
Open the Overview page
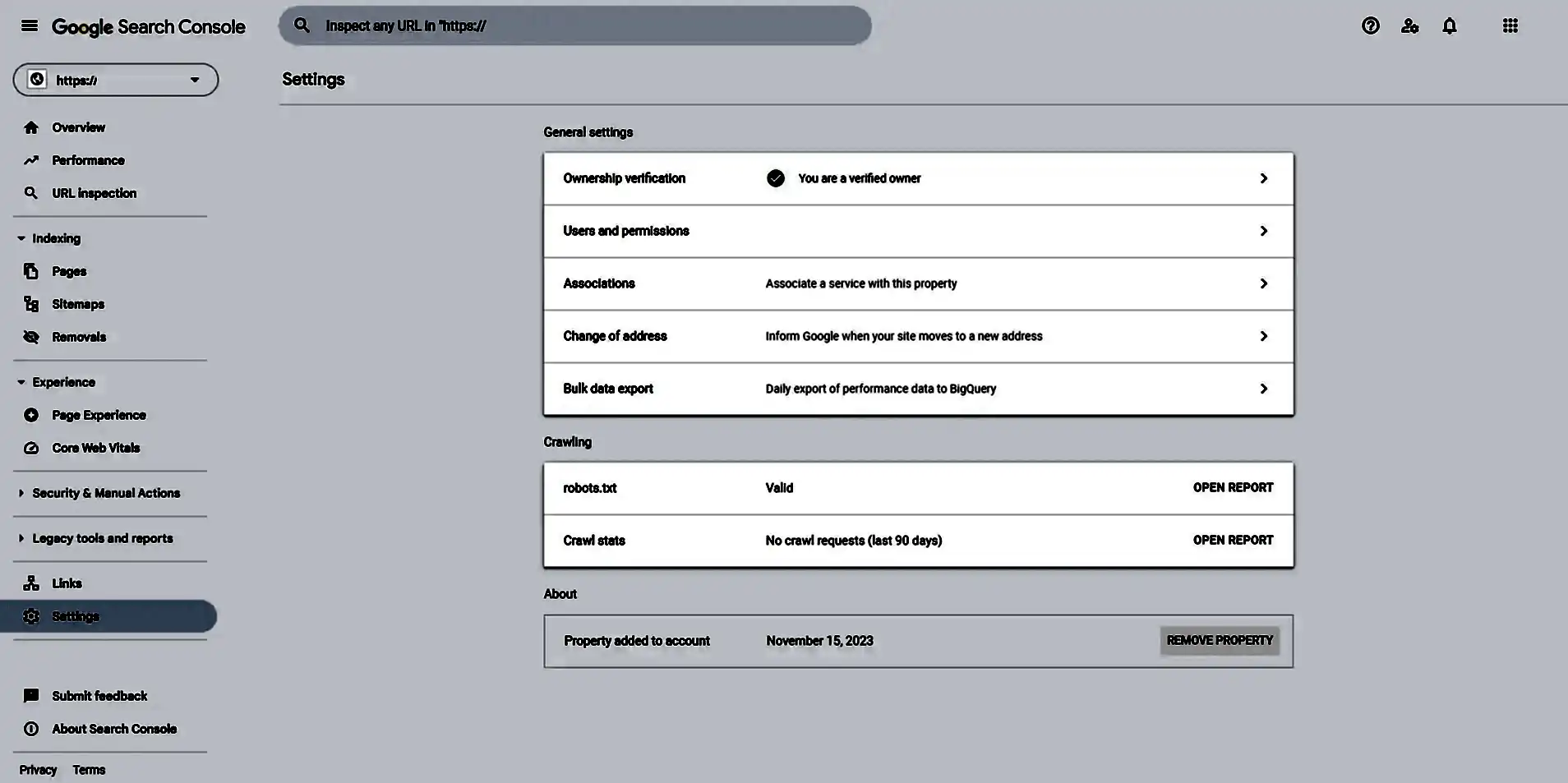(78, 127)
